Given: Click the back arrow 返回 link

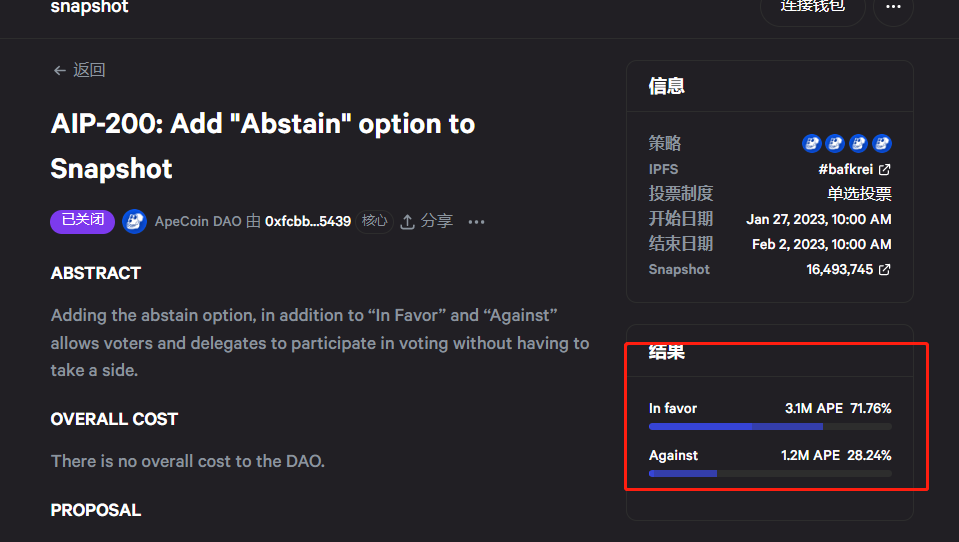Looking at the screenshot, I should pos(79,70).
